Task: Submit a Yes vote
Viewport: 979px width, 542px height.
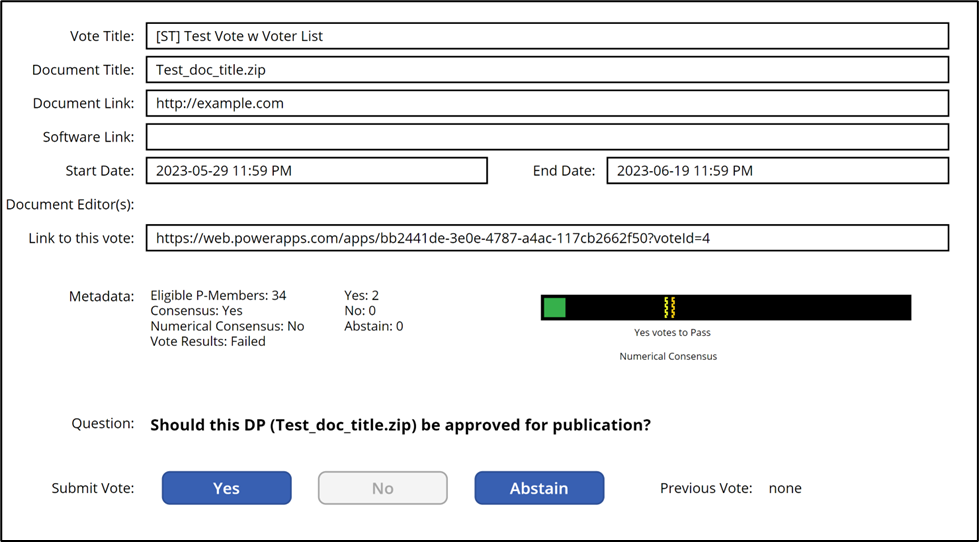Action: click(x=226, y=488)
